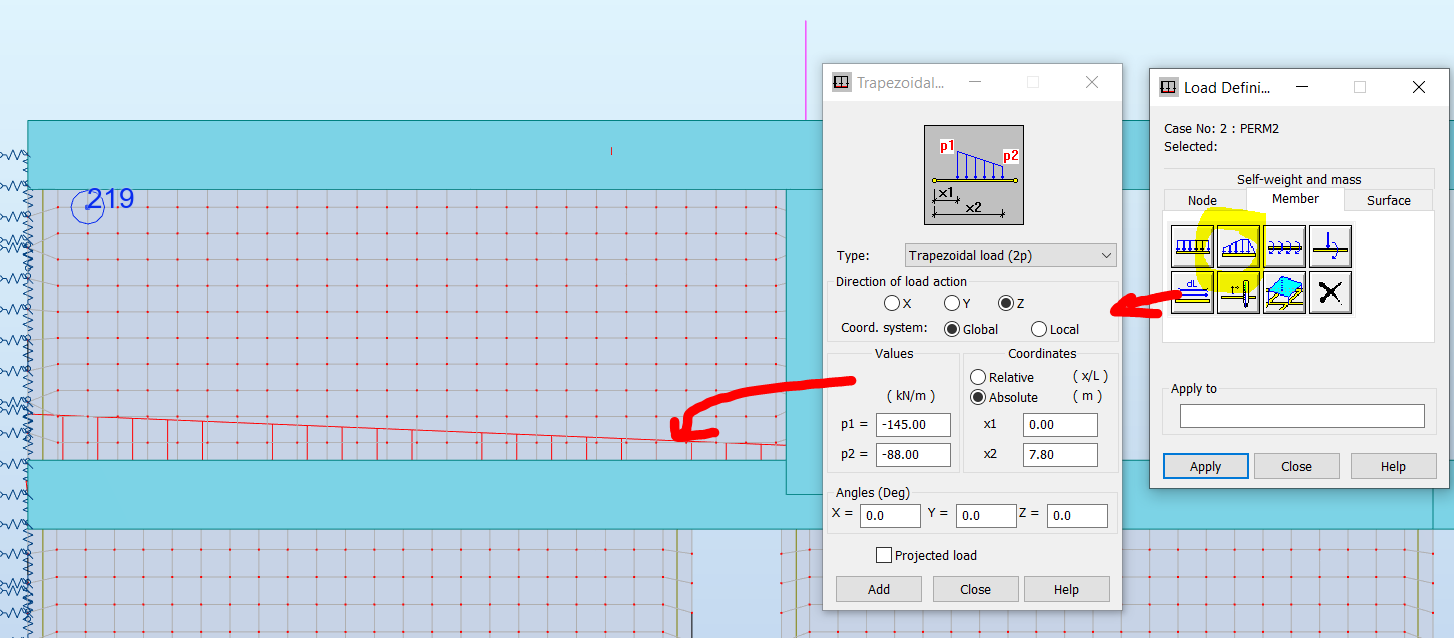Click the Apply button
The width and height of the screenshot is (1454, 638).
(x=1205, y=465)
